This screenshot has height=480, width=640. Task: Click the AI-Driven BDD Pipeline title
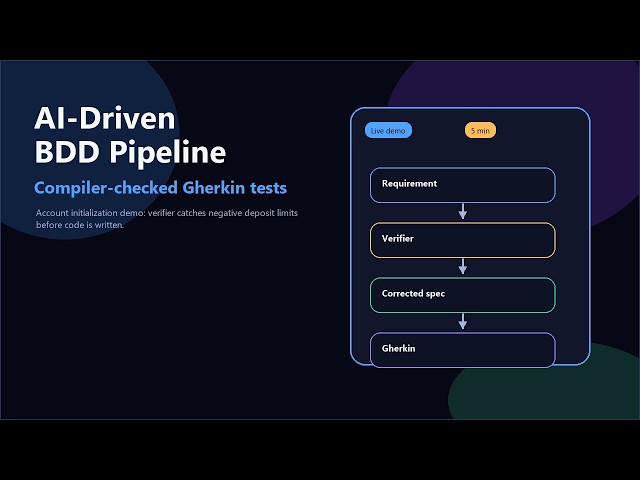[130, 135]
